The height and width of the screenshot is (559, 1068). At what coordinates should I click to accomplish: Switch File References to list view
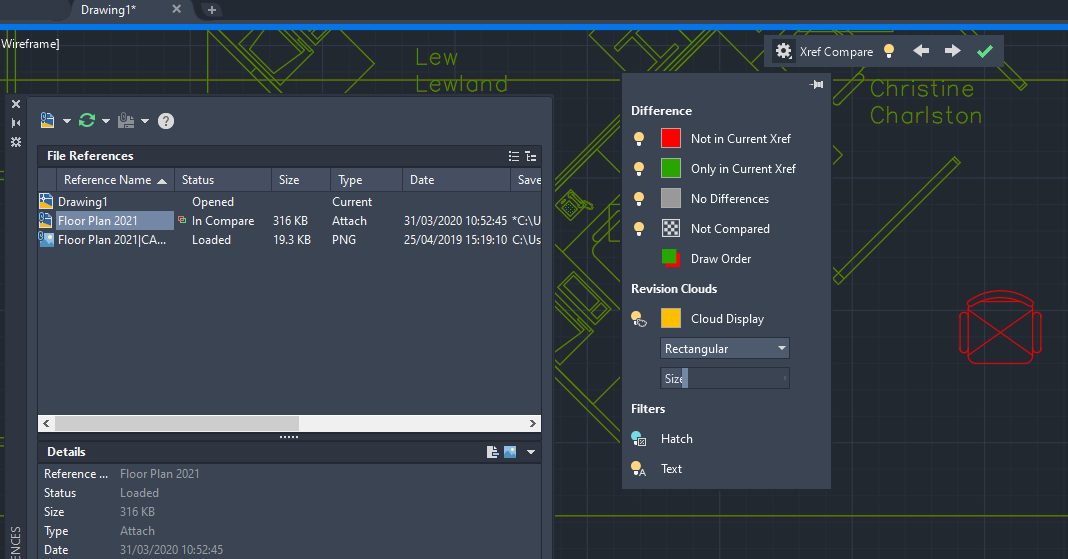[514, 157]
